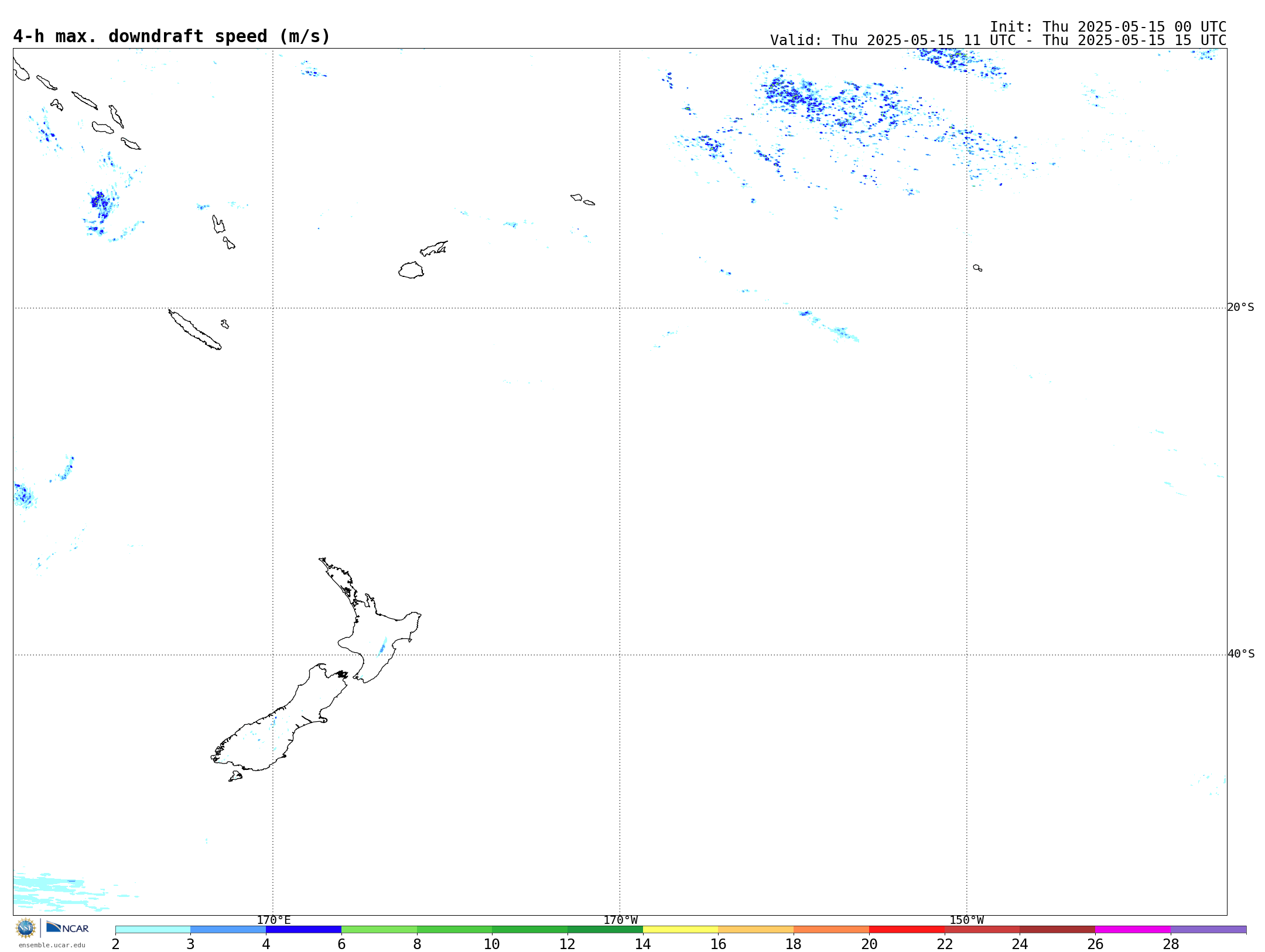Screen dimensions: 1265x952
Task: Click the colorbar tick label 14
Action: click(x=643, y=944)
